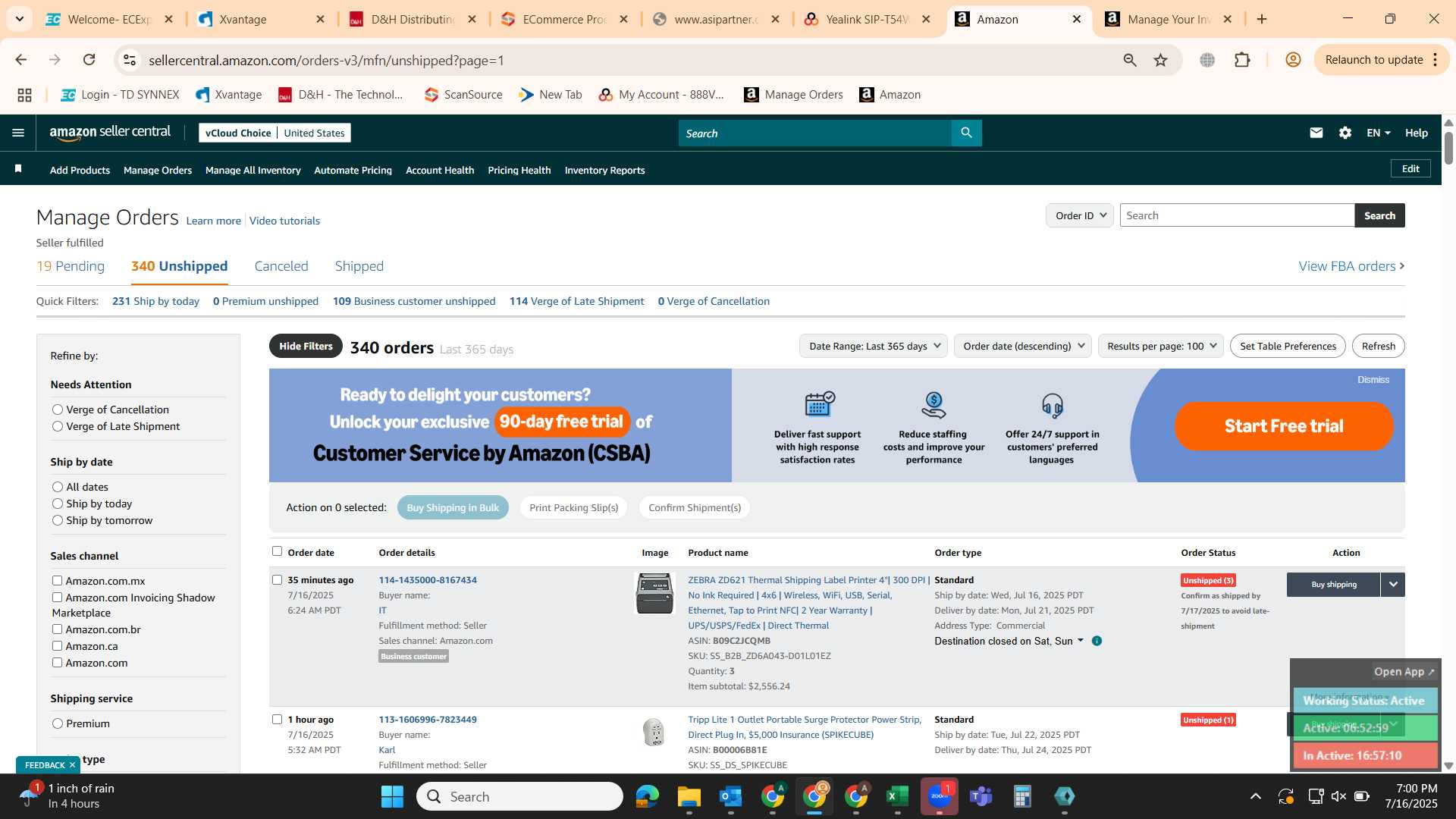Click Print Packing Slip(s) button
This screenshot has height=819, width=1456.
tap(573, 507)
